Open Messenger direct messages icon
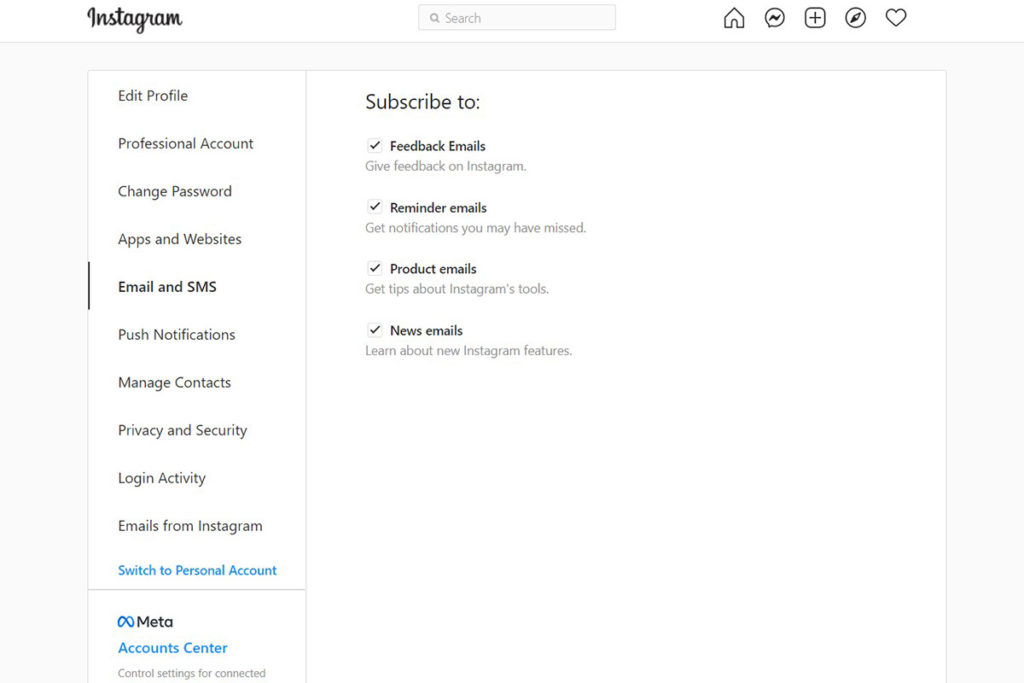Image resolution: width=1024 pixels, height=683 pixels. click(775, 18)
